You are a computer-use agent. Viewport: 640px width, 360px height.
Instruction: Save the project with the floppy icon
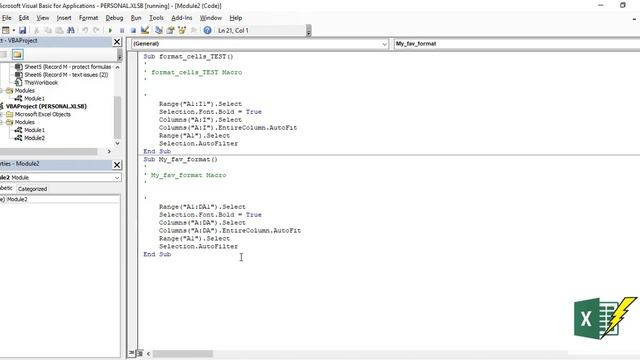point(22,30)
